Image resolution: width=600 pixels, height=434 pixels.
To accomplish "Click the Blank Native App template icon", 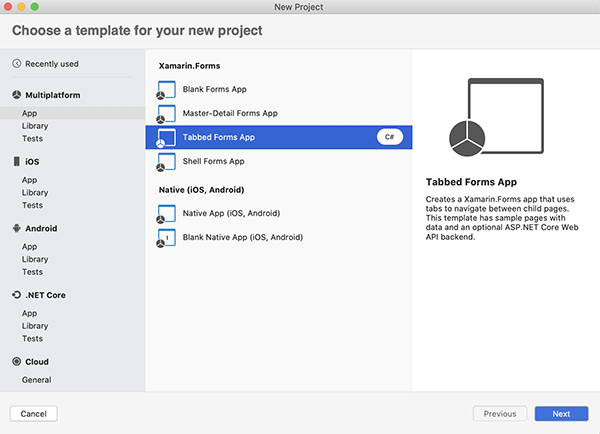I will pyautogui.click(x=166, y=238).
